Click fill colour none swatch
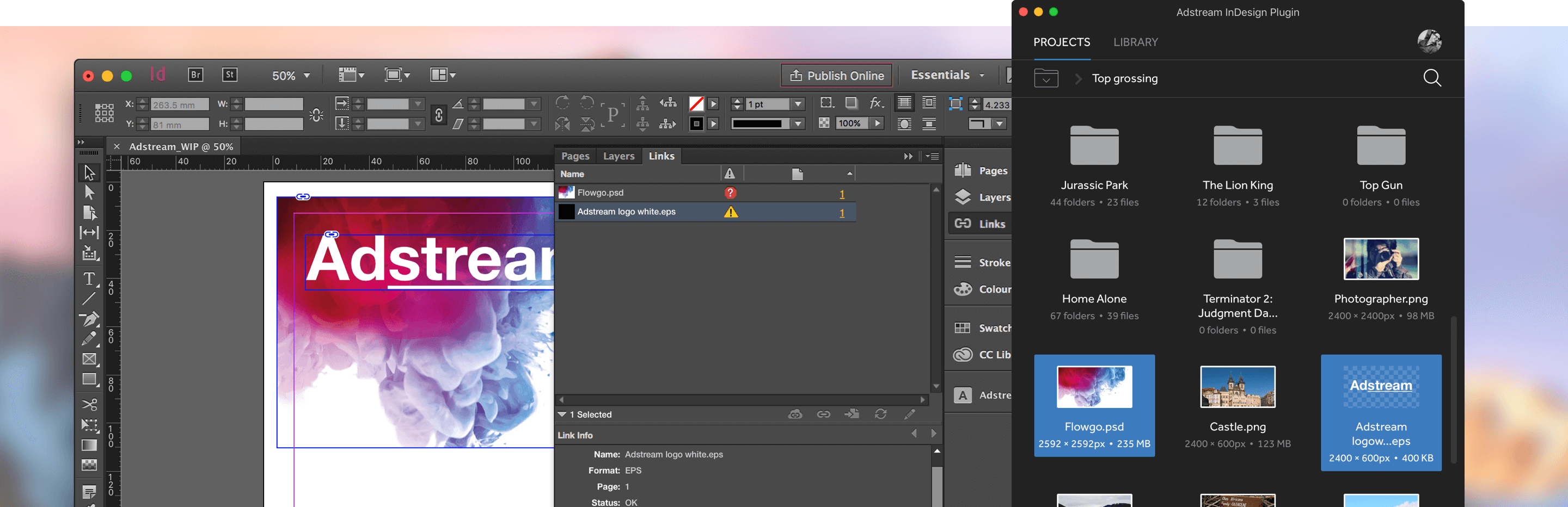Viewport: 1568px width, 507px height. (x=696, y=104)
